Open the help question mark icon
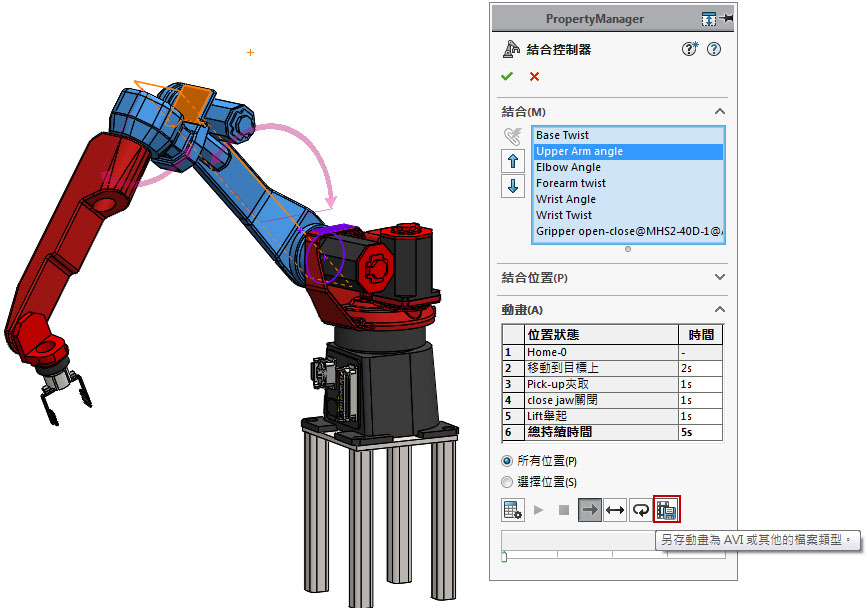The height and width of the screenshot is (608, 867). (714, 49)
